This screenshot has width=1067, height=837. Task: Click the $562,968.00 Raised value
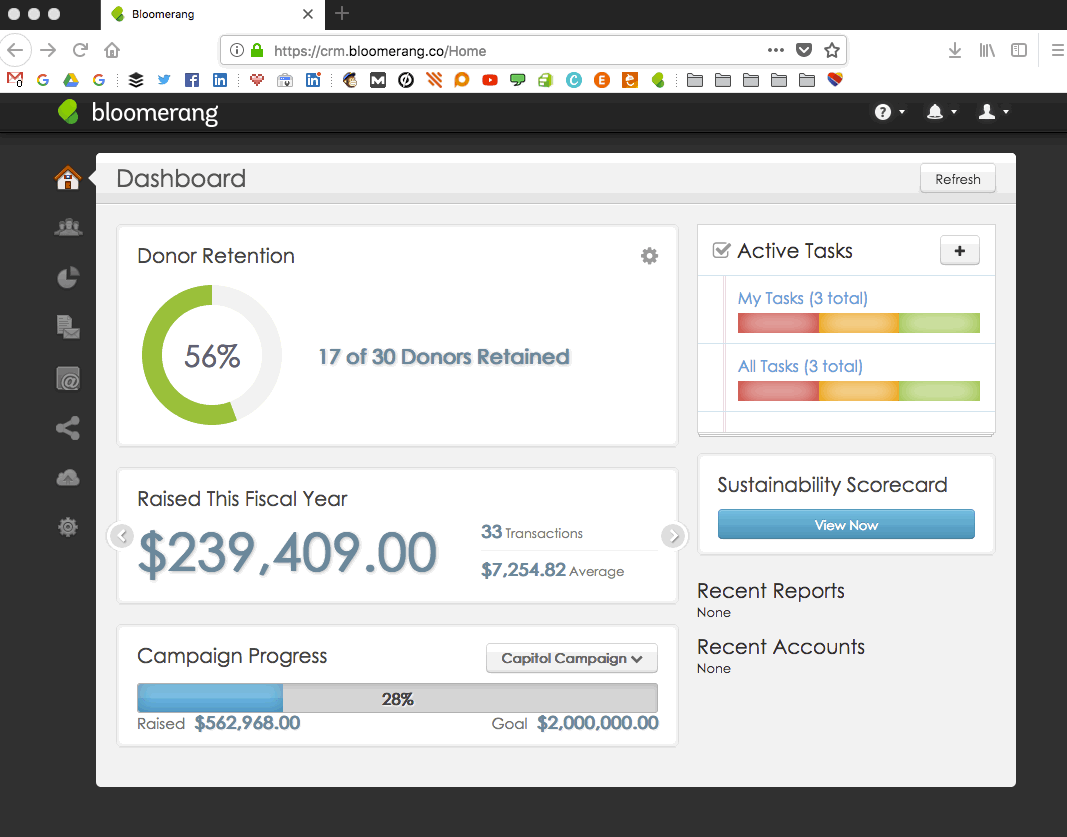coord(248,723)
